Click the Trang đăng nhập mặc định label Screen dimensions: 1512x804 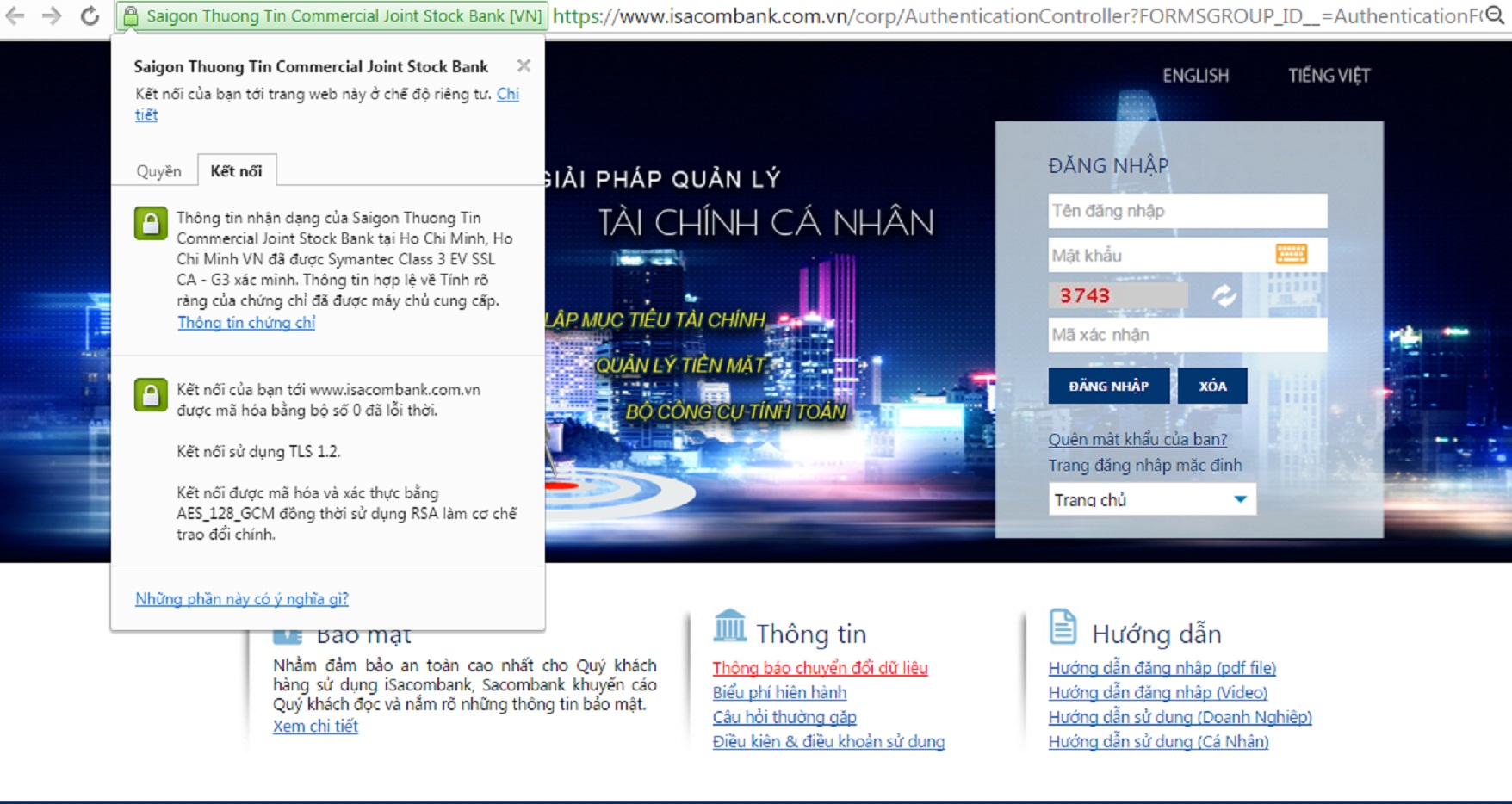pos(1145,465)
